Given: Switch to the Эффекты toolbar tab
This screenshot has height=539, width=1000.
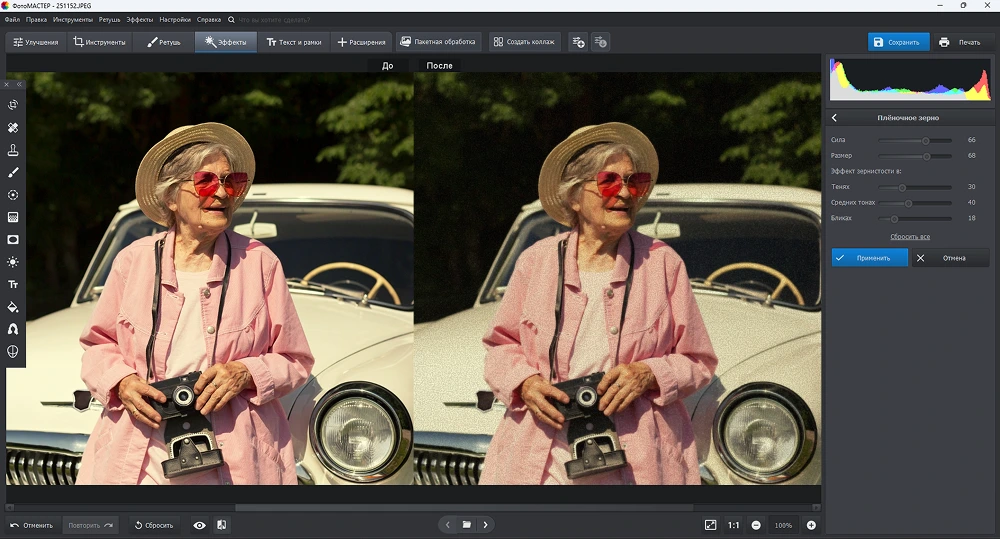Looking at the screenshot, I should [x=226, y=42].
